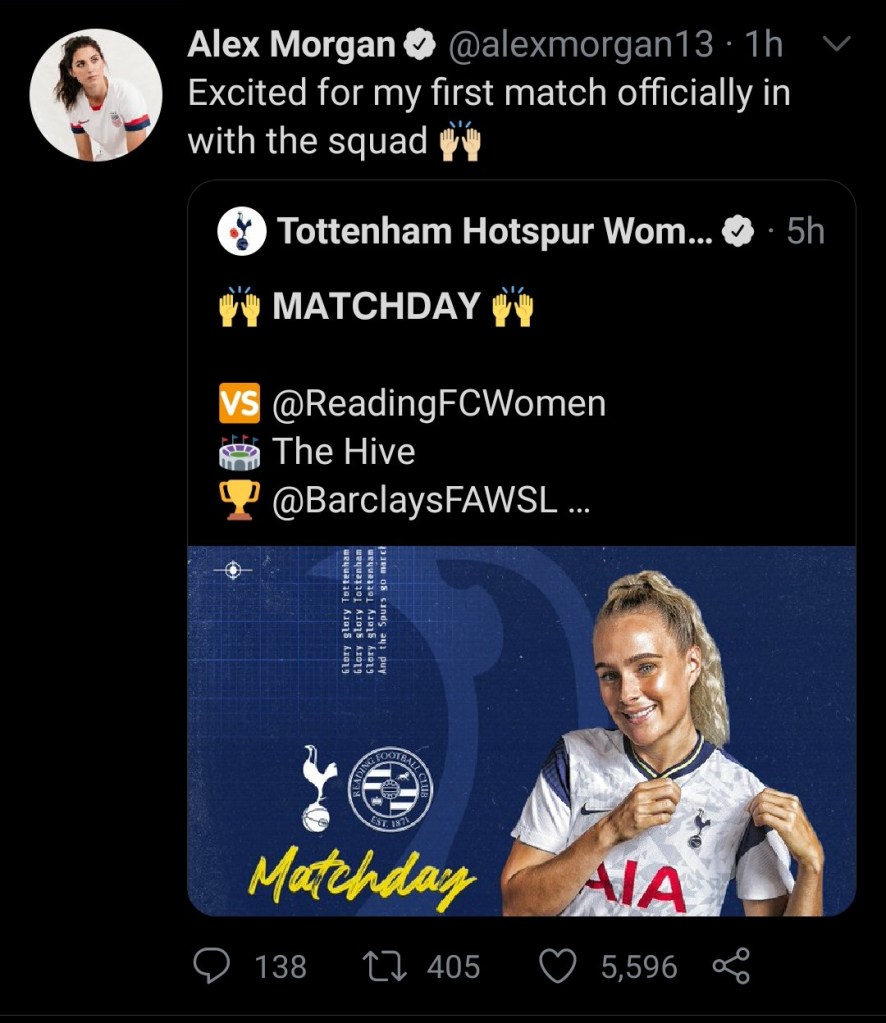This screenshot has height=1023, width=886.
Task: Toggle like with the heart icon
Action: [x=559, y=966]
